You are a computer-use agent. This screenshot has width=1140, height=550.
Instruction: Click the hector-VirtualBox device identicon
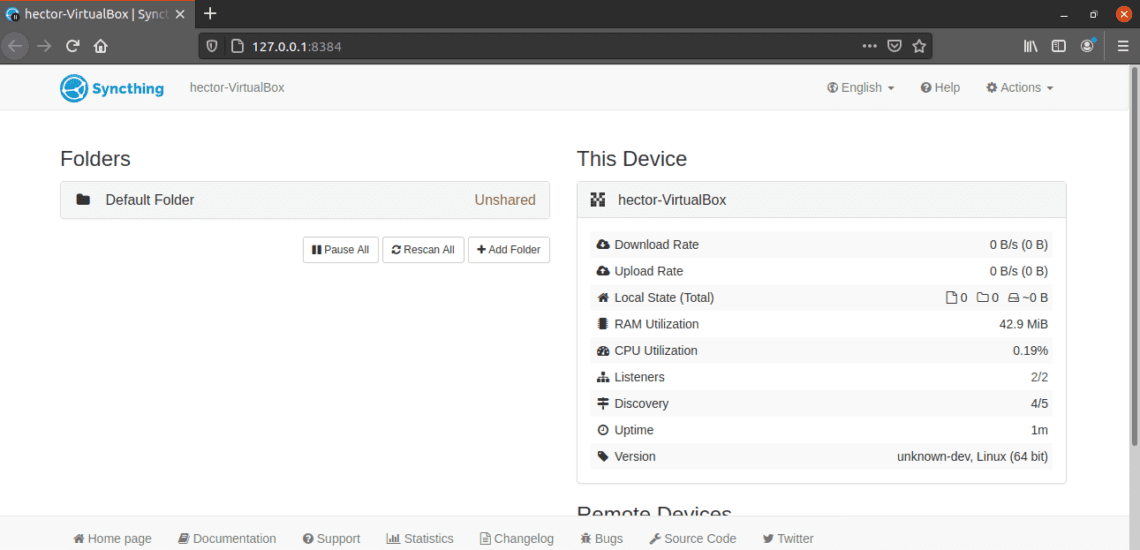598,200
